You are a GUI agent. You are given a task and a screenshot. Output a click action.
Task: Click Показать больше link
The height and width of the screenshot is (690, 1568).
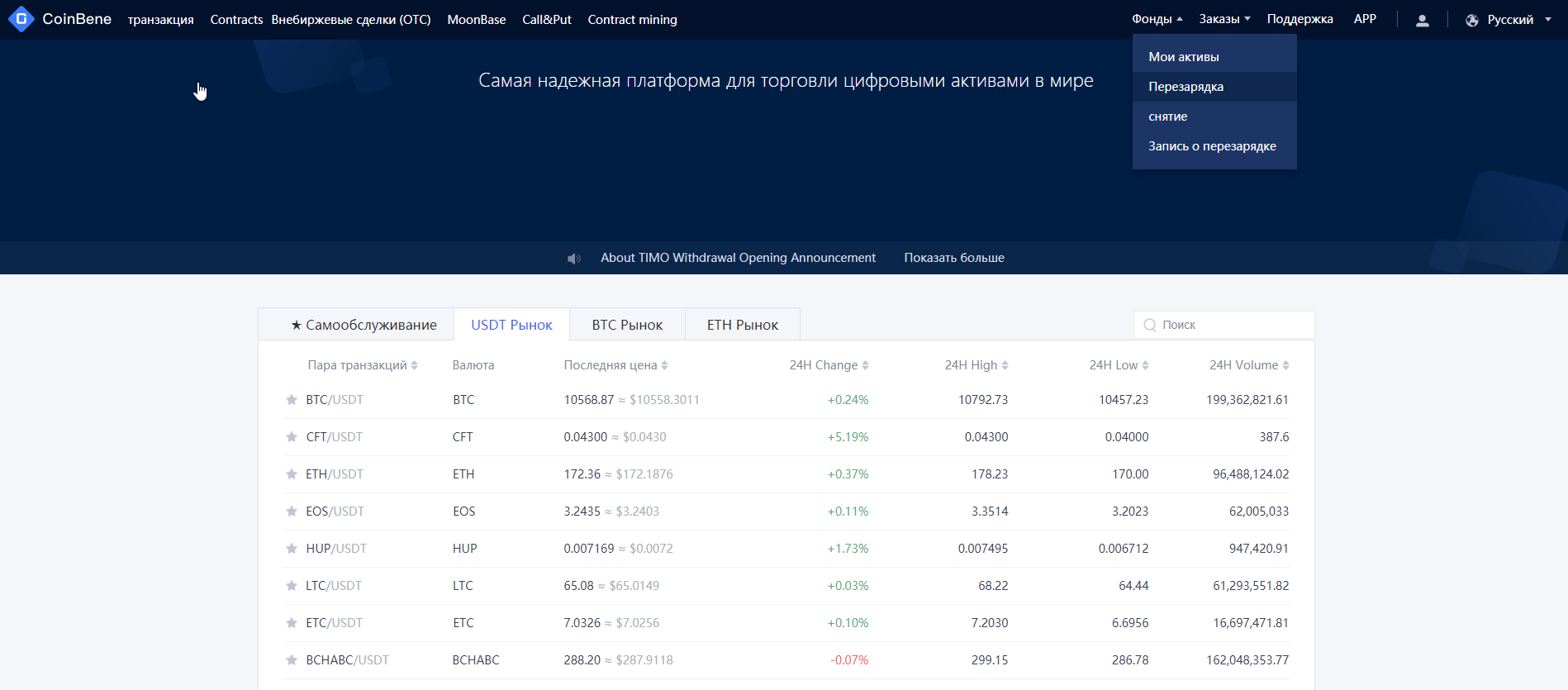(x=954, y=258)
